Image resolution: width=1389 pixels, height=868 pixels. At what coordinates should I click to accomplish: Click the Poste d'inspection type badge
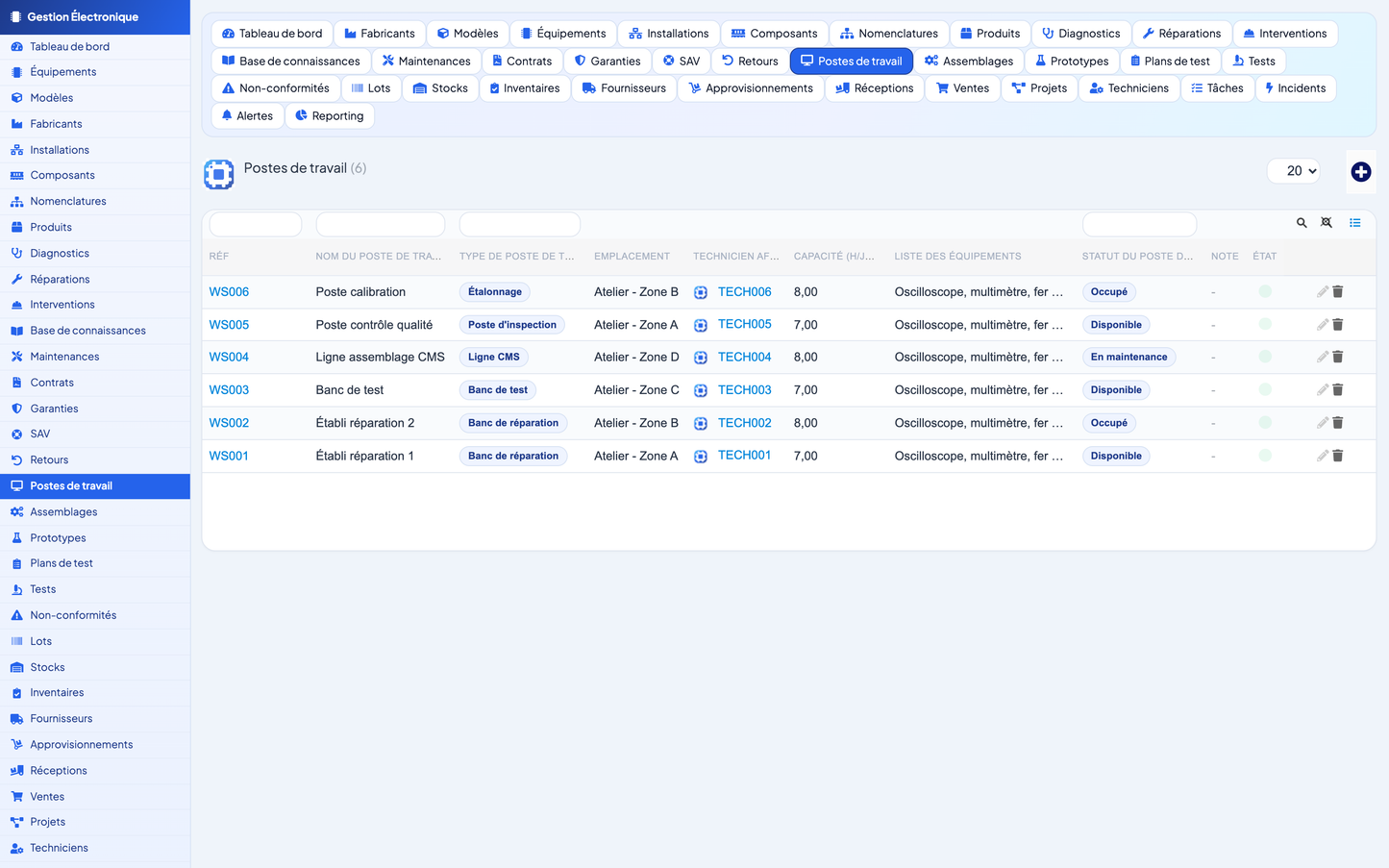511,325
